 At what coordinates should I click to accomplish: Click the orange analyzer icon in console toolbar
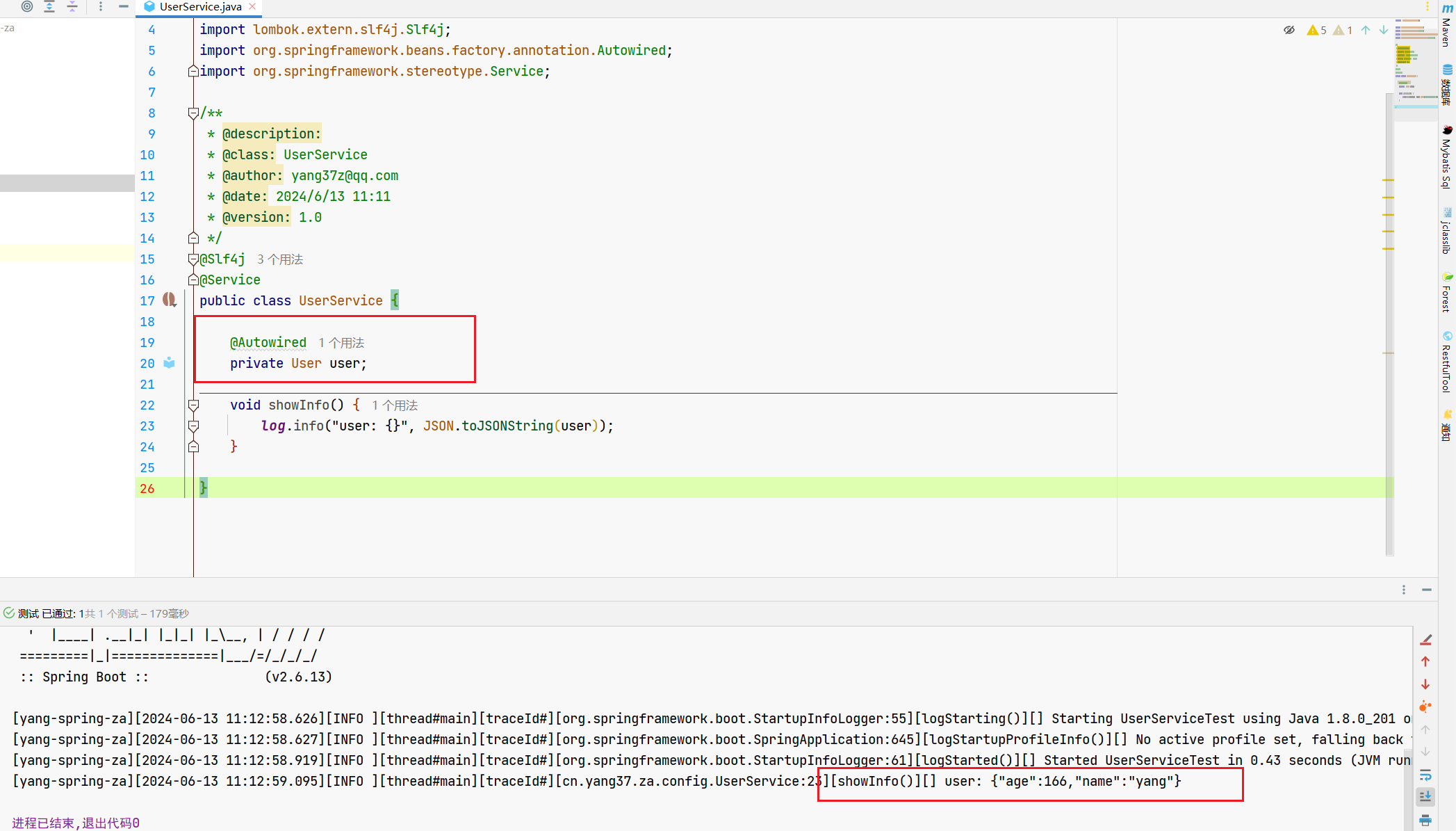click(x=1425, y=707)
